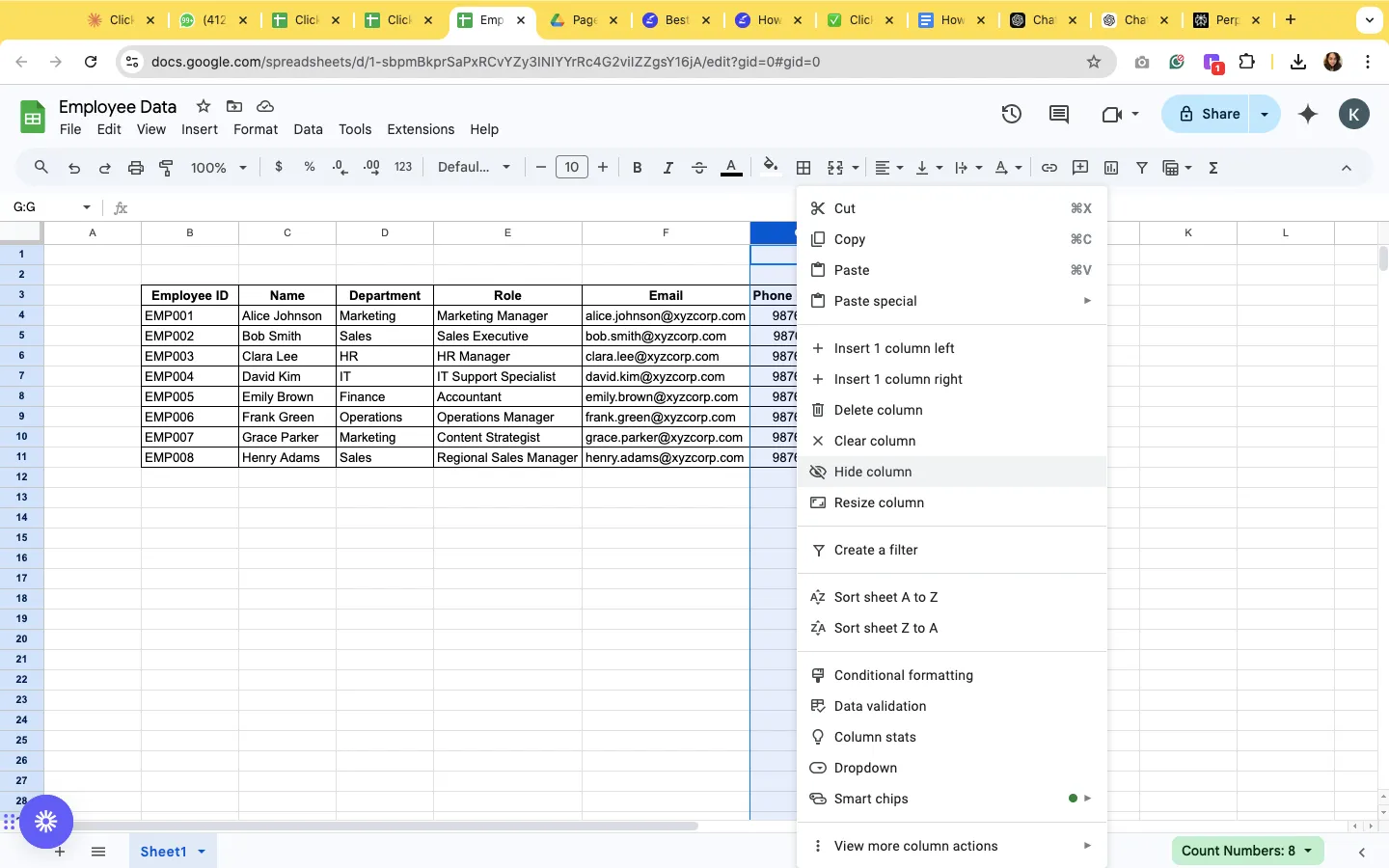Toggle bold formatting

(x=637, y=168)
